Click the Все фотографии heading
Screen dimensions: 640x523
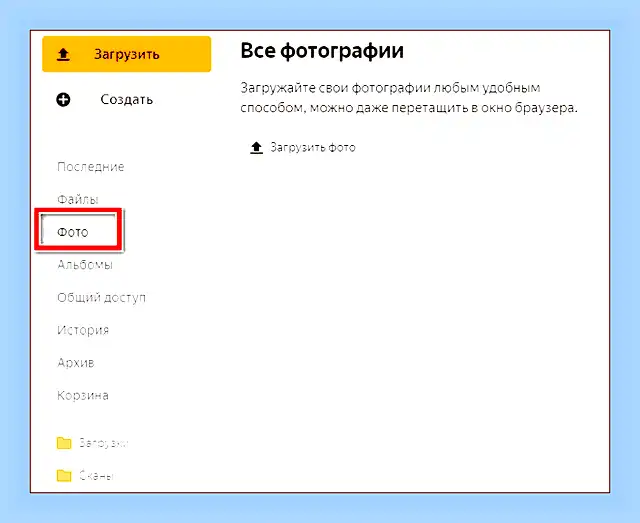[322, 51]
